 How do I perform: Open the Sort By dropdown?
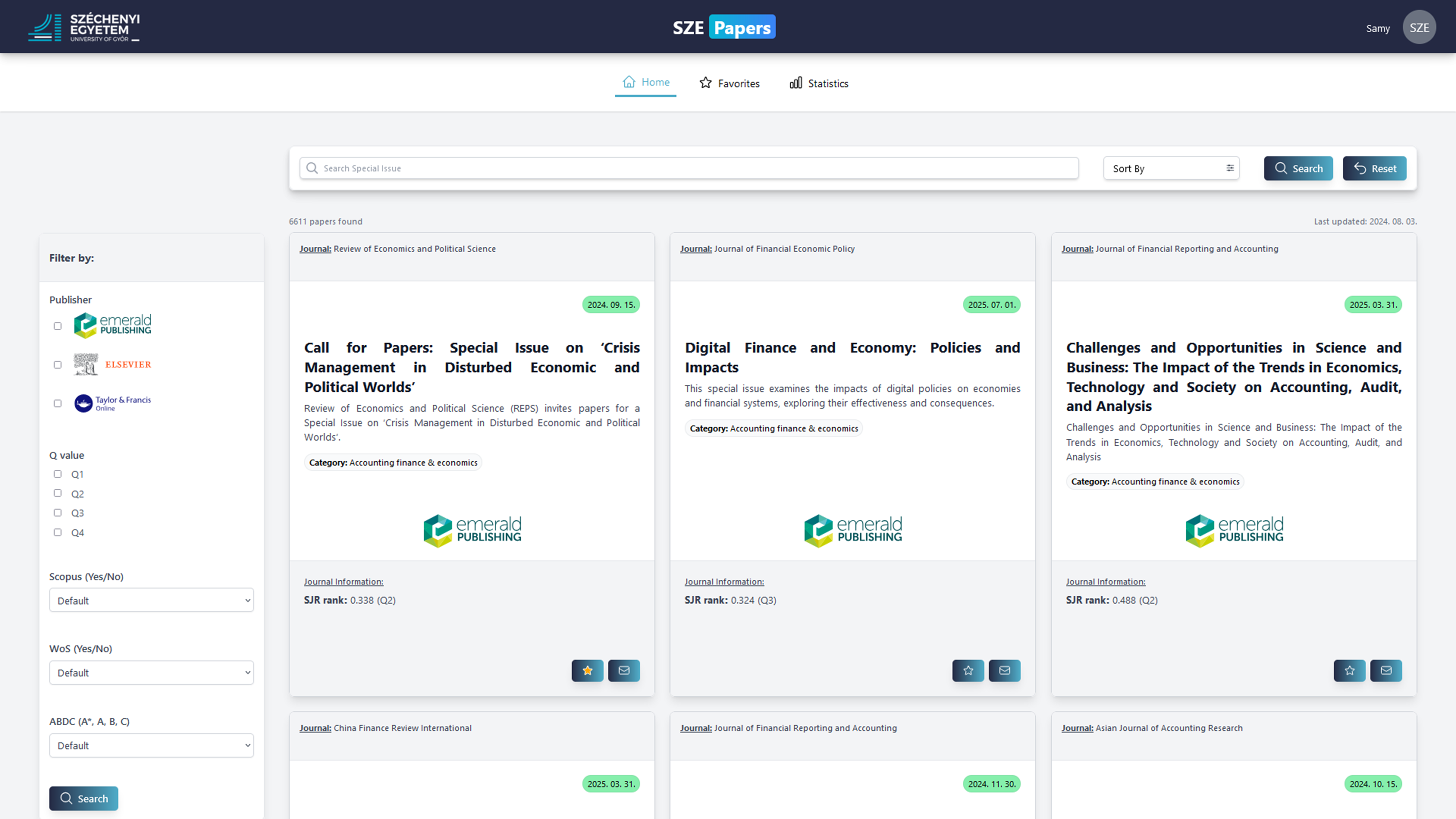click(x=1172, y=168)
